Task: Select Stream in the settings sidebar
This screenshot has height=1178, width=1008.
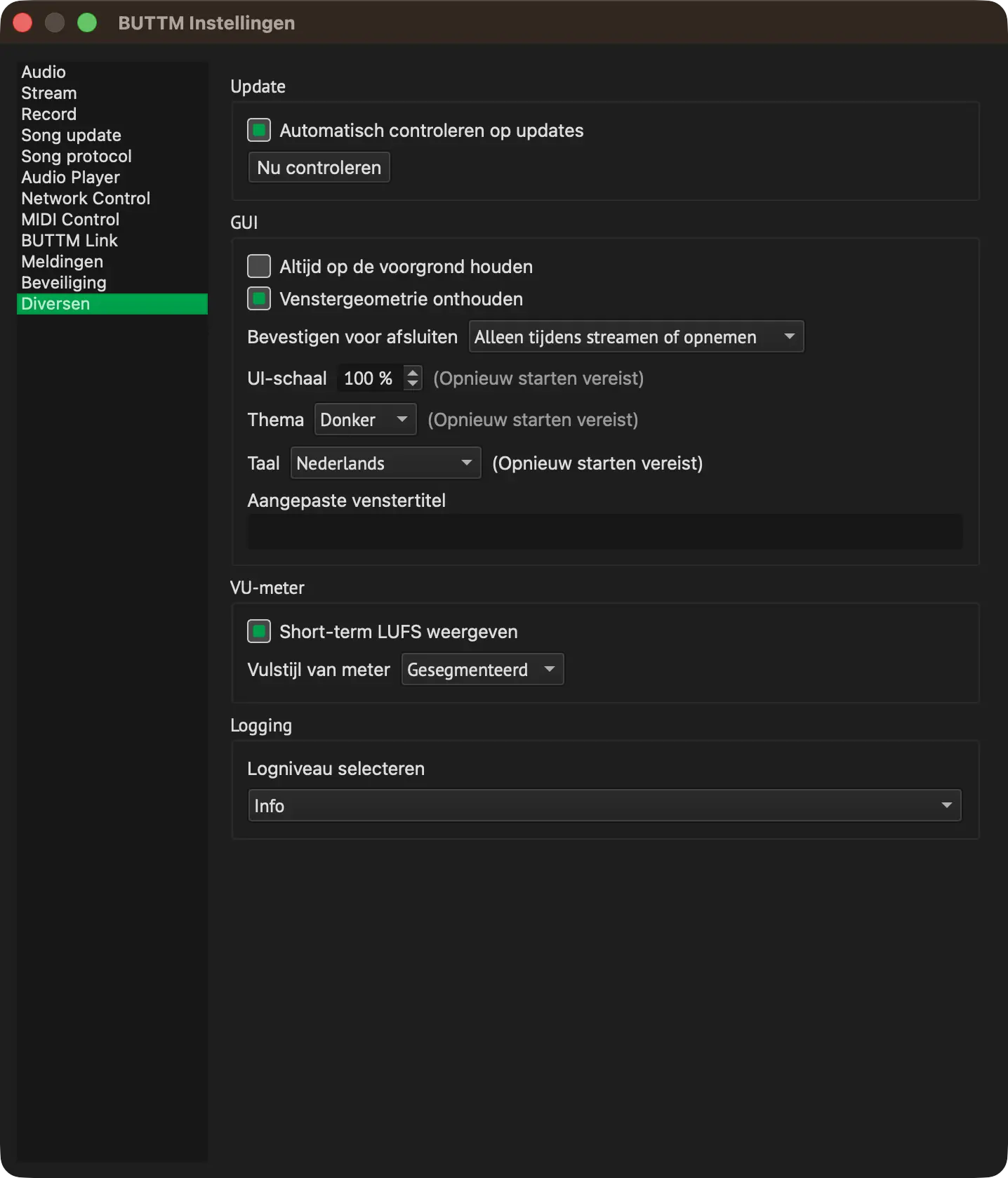Action: coord(112,93)
